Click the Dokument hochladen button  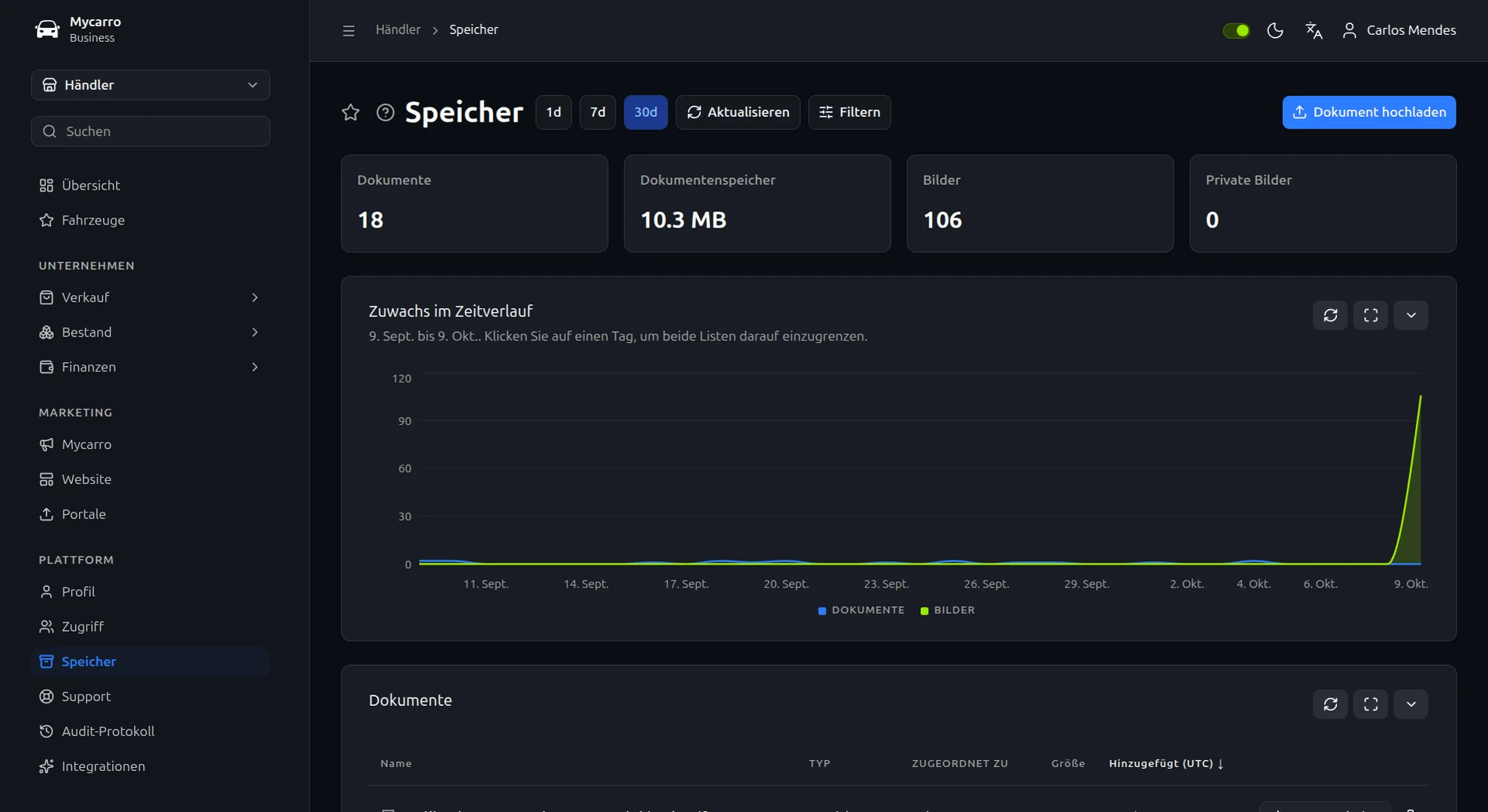click(x=1369, y=112)
